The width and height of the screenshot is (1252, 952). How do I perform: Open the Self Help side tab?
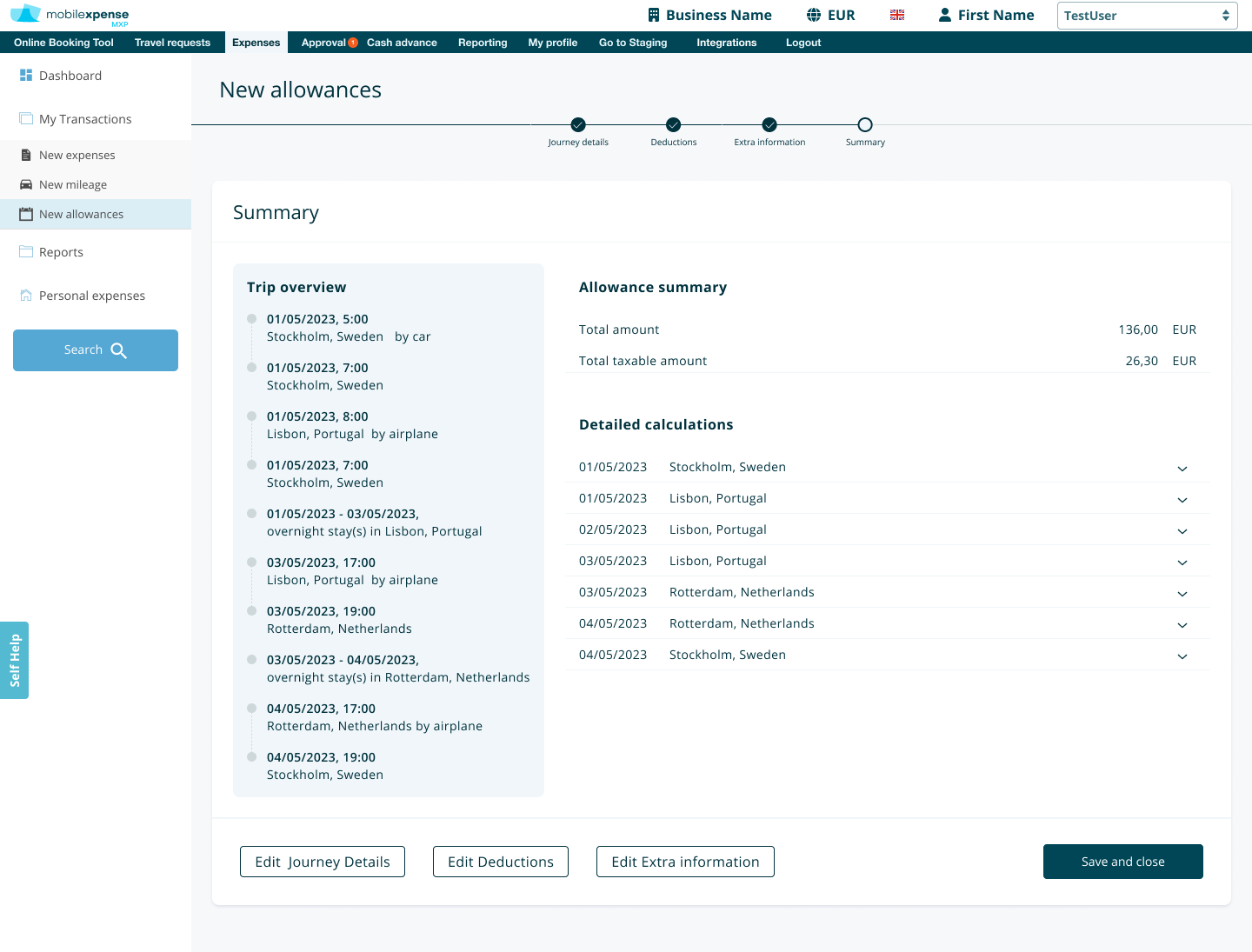(x=15, y=660)
